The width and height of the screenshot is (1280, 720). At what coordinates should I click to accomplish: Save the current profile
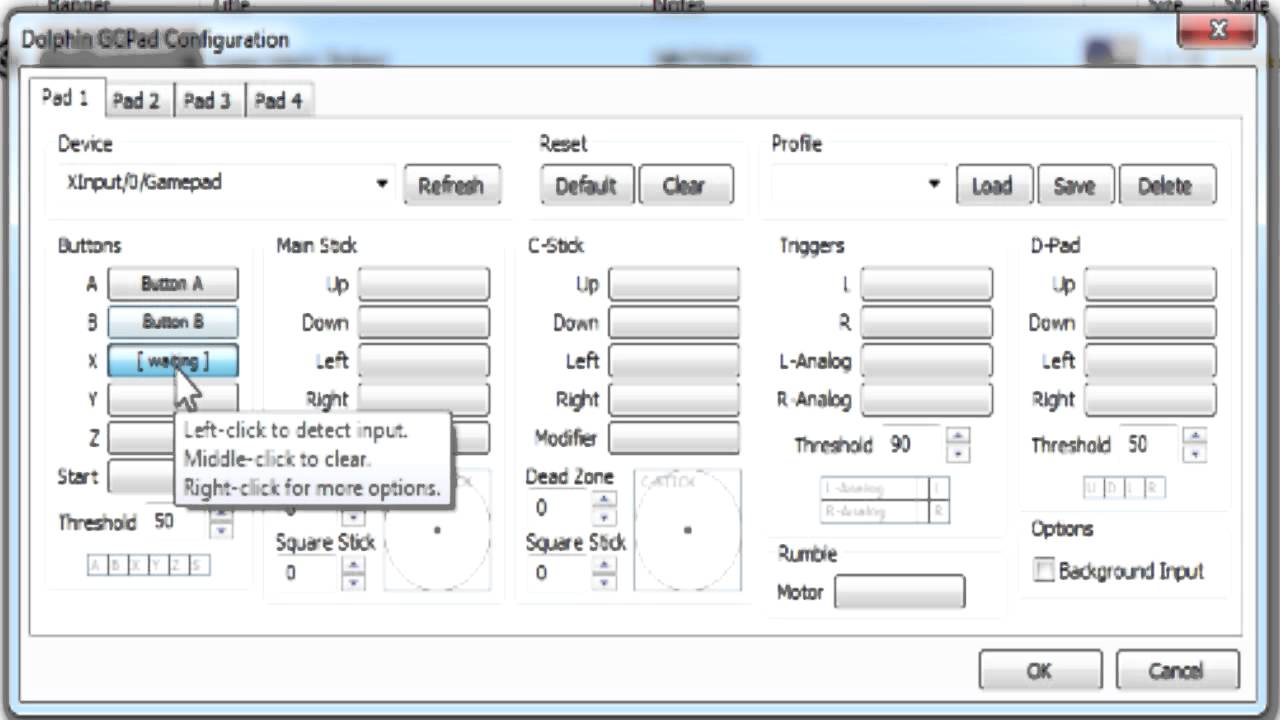pos(1074,186)
